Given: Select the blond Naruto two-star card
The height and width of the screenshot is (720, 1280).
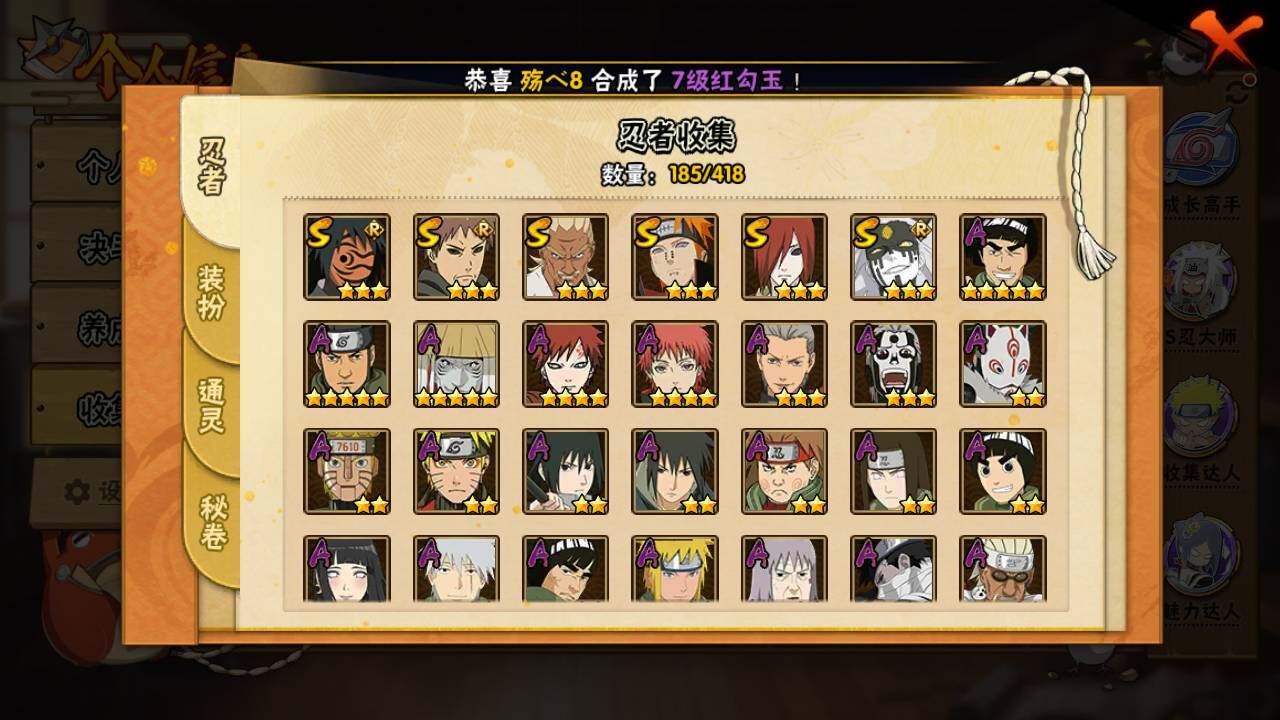Looking at the screenshot, I should [x=456, y=471].
